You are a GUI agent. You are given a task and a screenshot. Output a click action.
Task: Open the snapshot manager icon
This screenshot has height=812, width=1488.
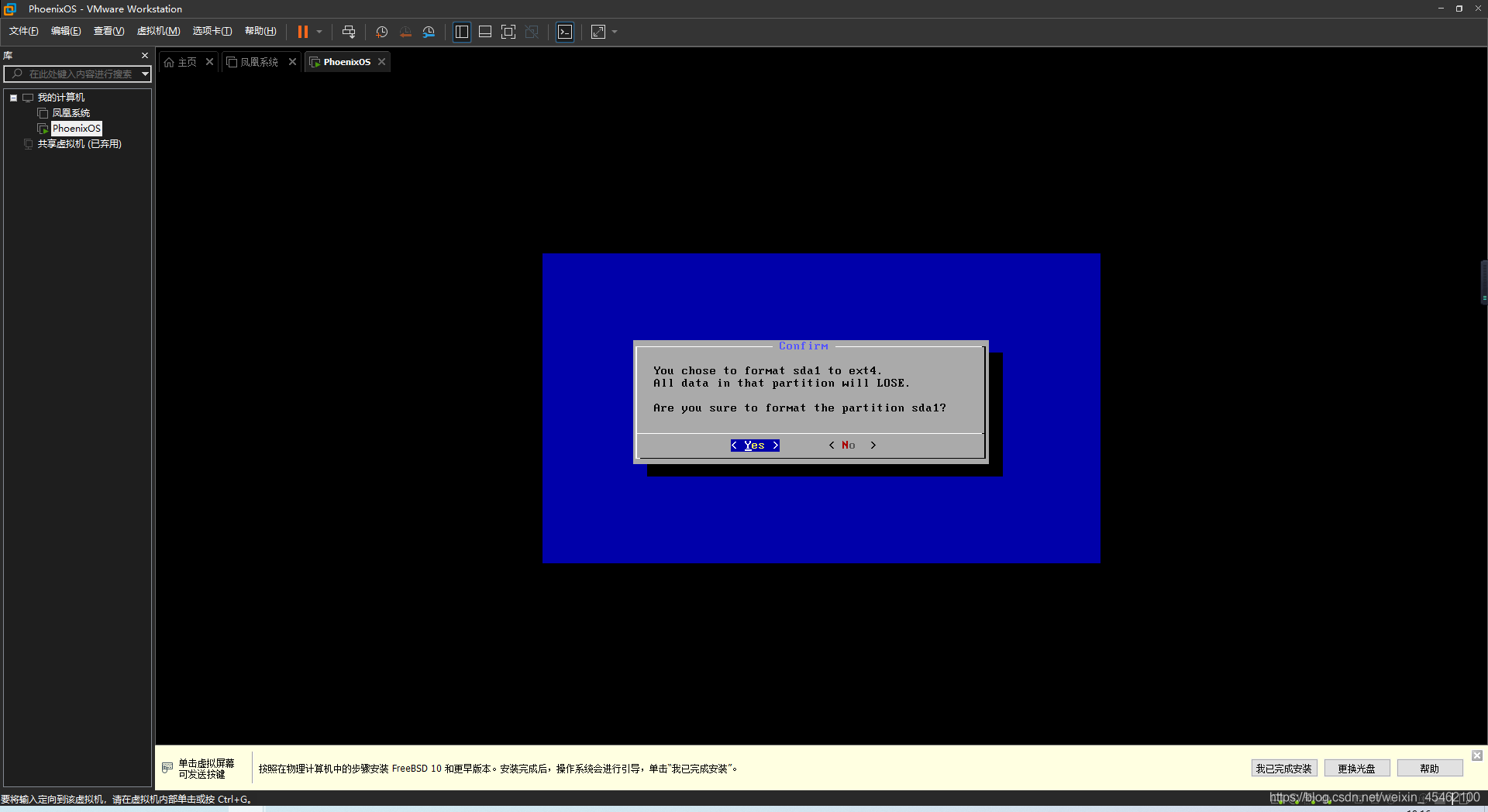click(x=429, y=32)
